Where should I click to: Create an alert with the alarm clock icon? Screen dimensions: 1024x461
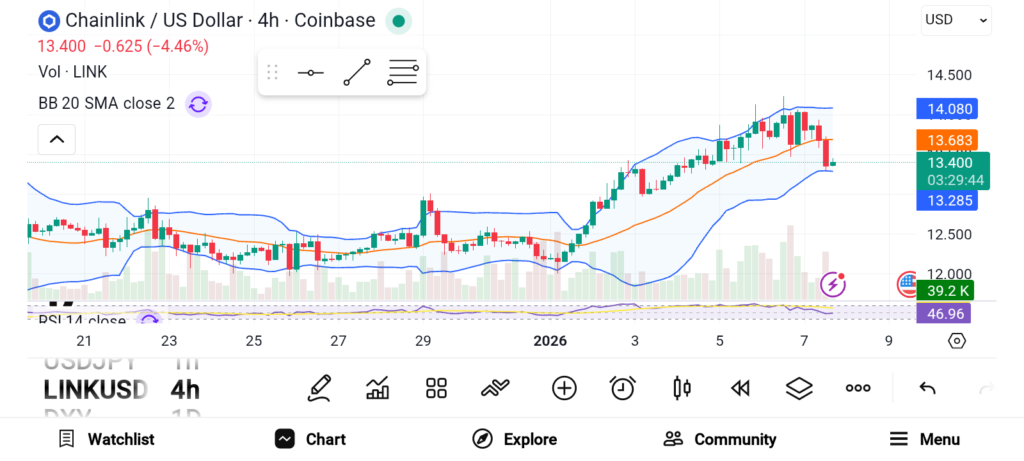(623, 388)
